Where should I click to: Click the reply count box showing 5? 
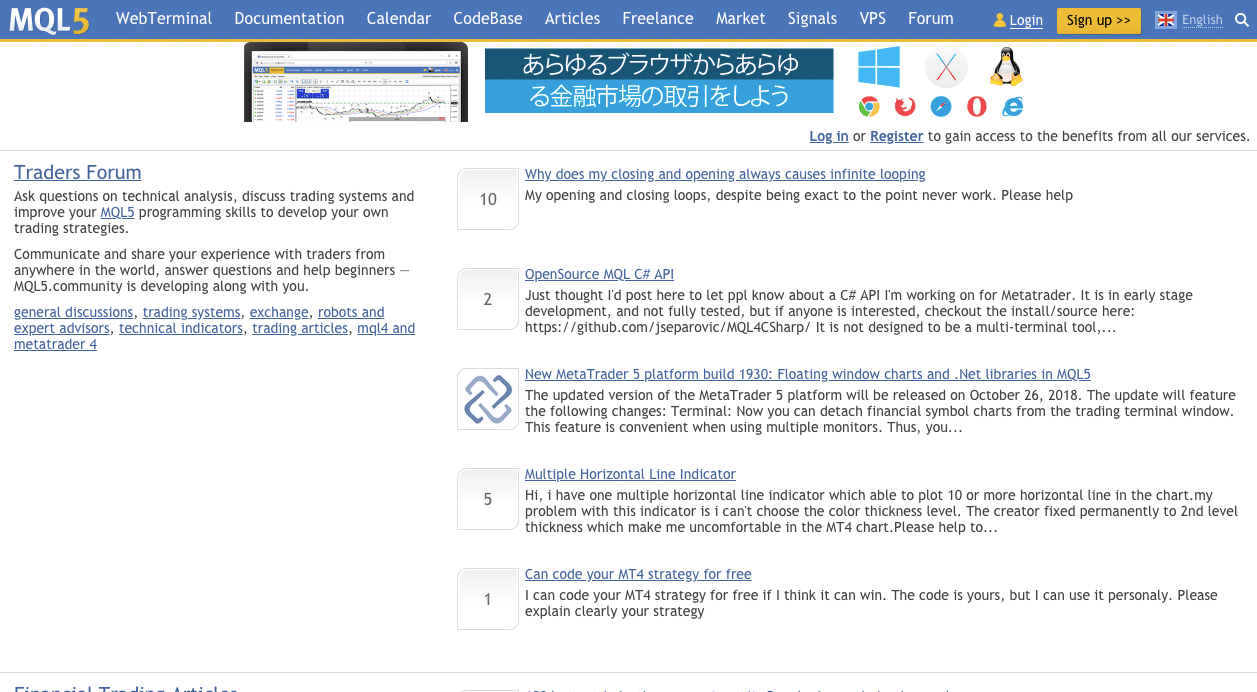488,499
